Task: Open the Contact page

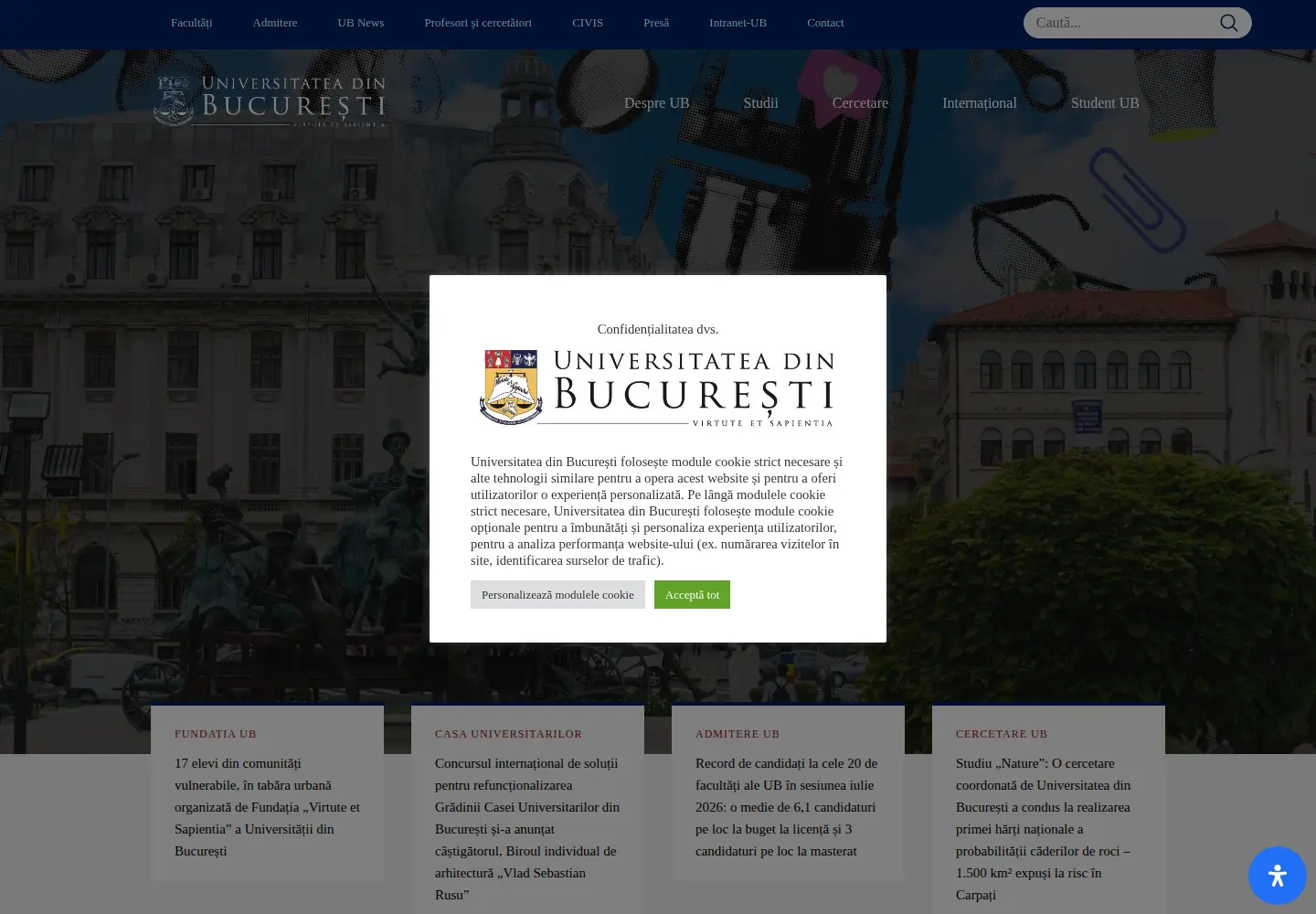Action: (825, 23)
